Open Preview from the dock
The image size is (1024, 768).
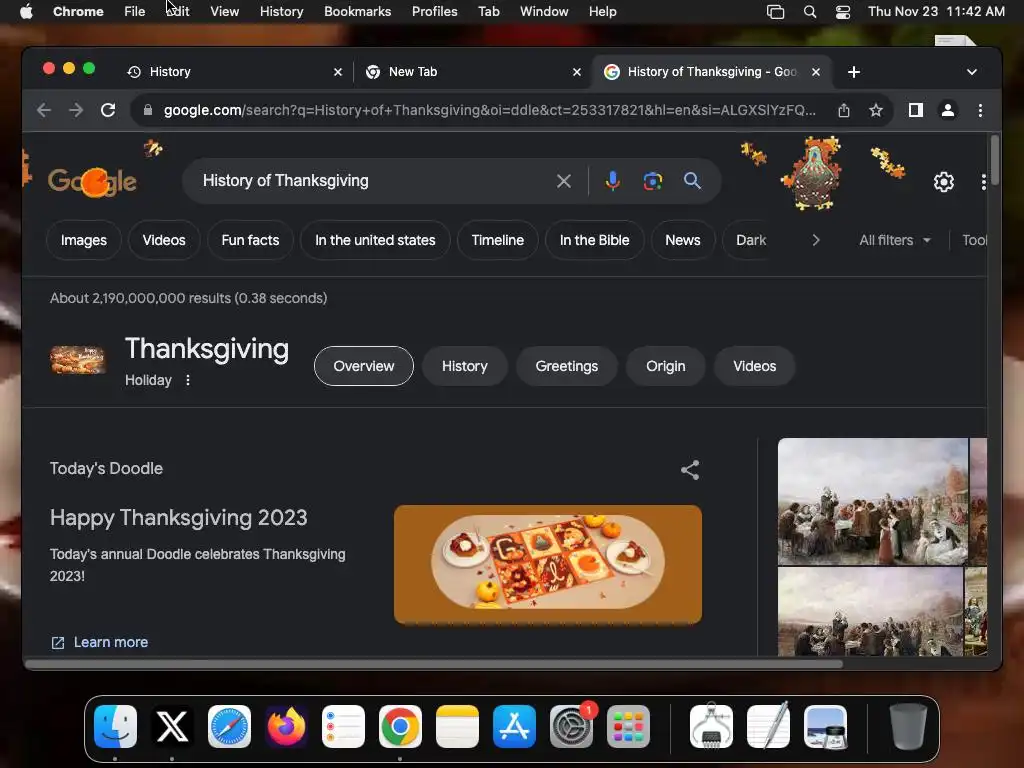pos(825,726)
